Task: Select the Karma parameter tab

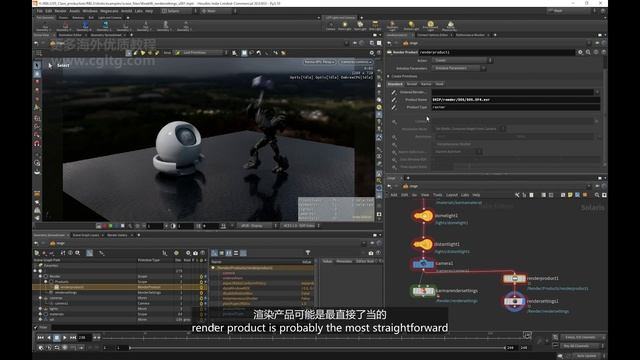Action: (426, 84)
